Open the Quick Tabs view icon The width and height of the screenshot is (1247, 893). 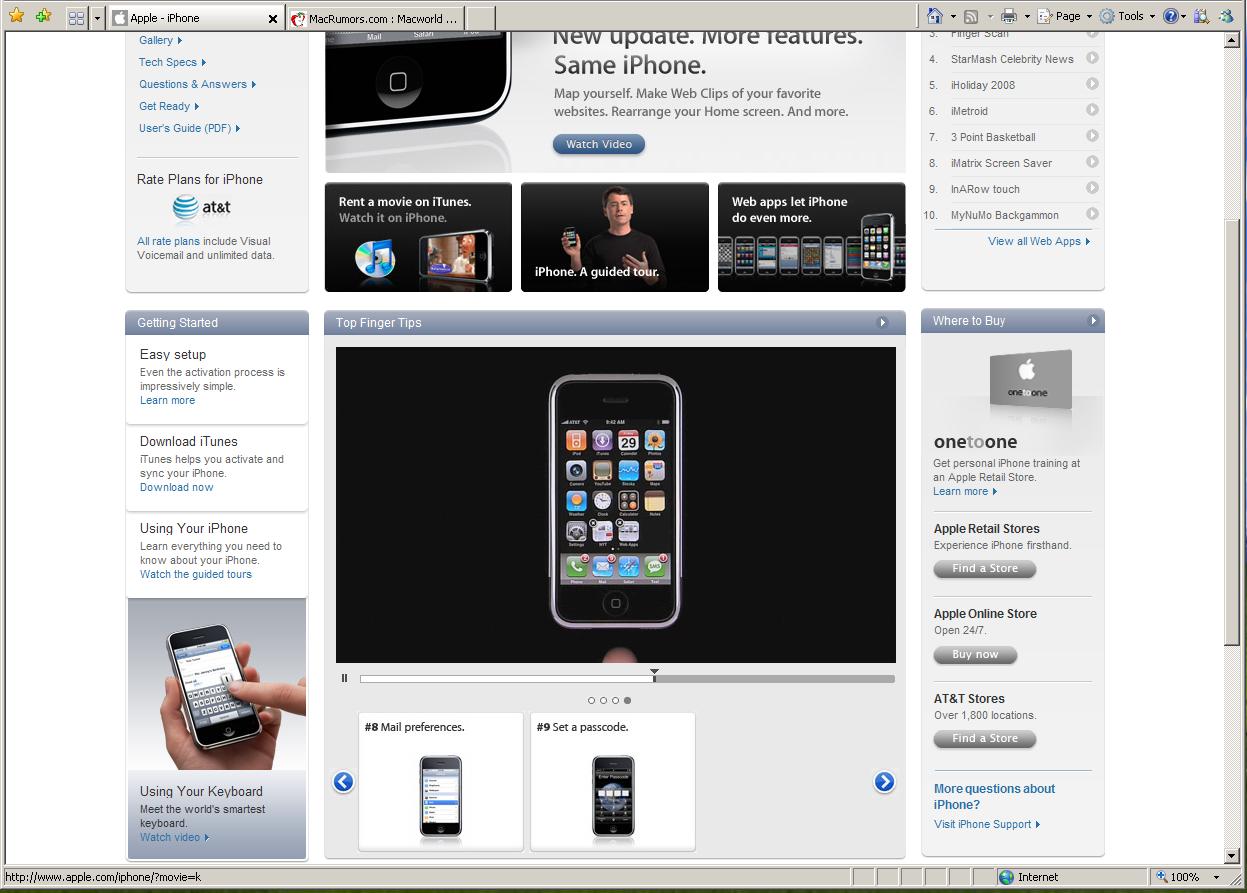(76, 17)
